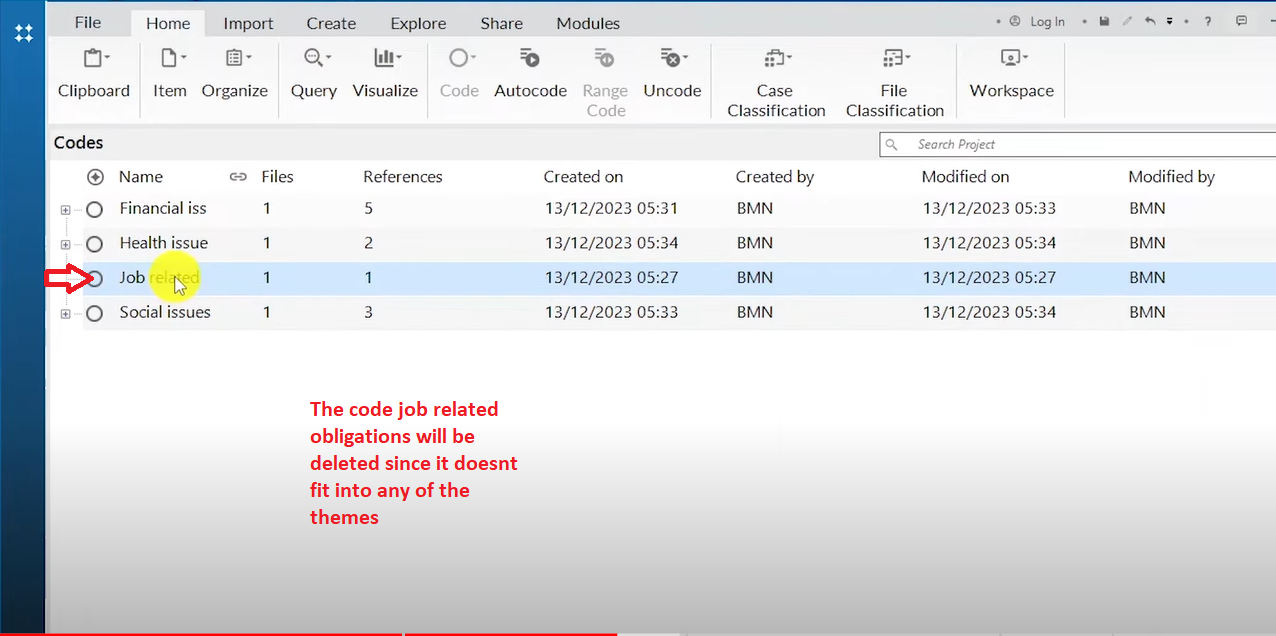Image resolution: width=1276 pixels, height=636 pixels.
Task: Switch to the Create tab
Action: click(331, 23)
